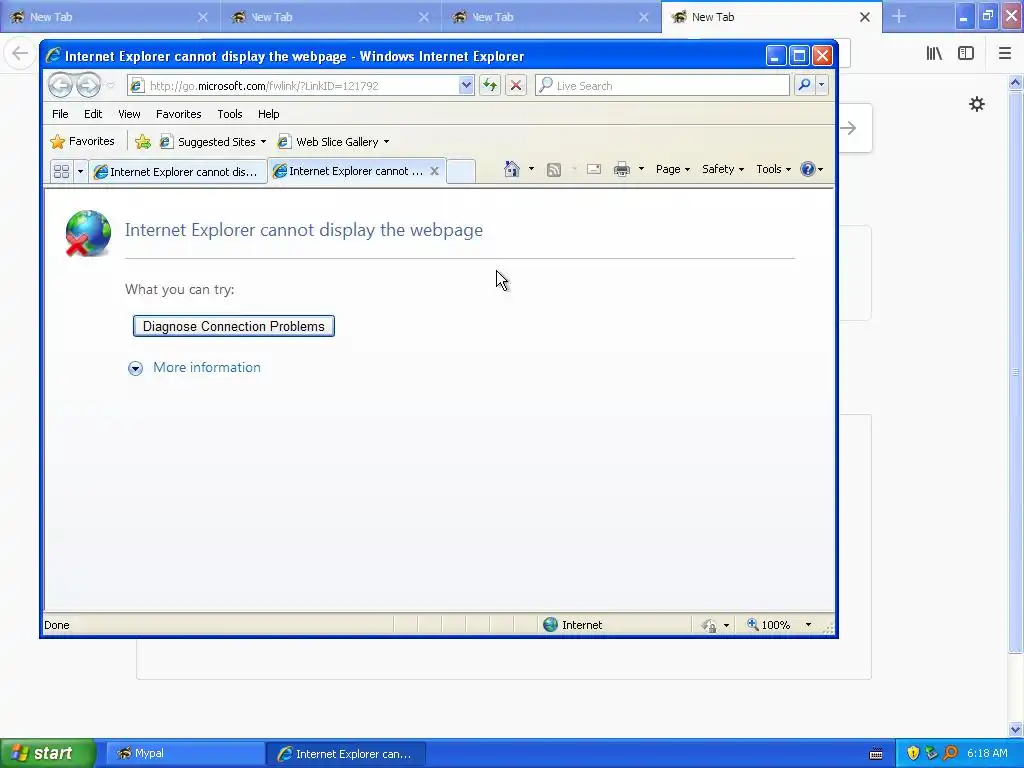Click Mypal back arrow button
The image size is (1024, 768).
pyautogui.click(x=20, y=53)
